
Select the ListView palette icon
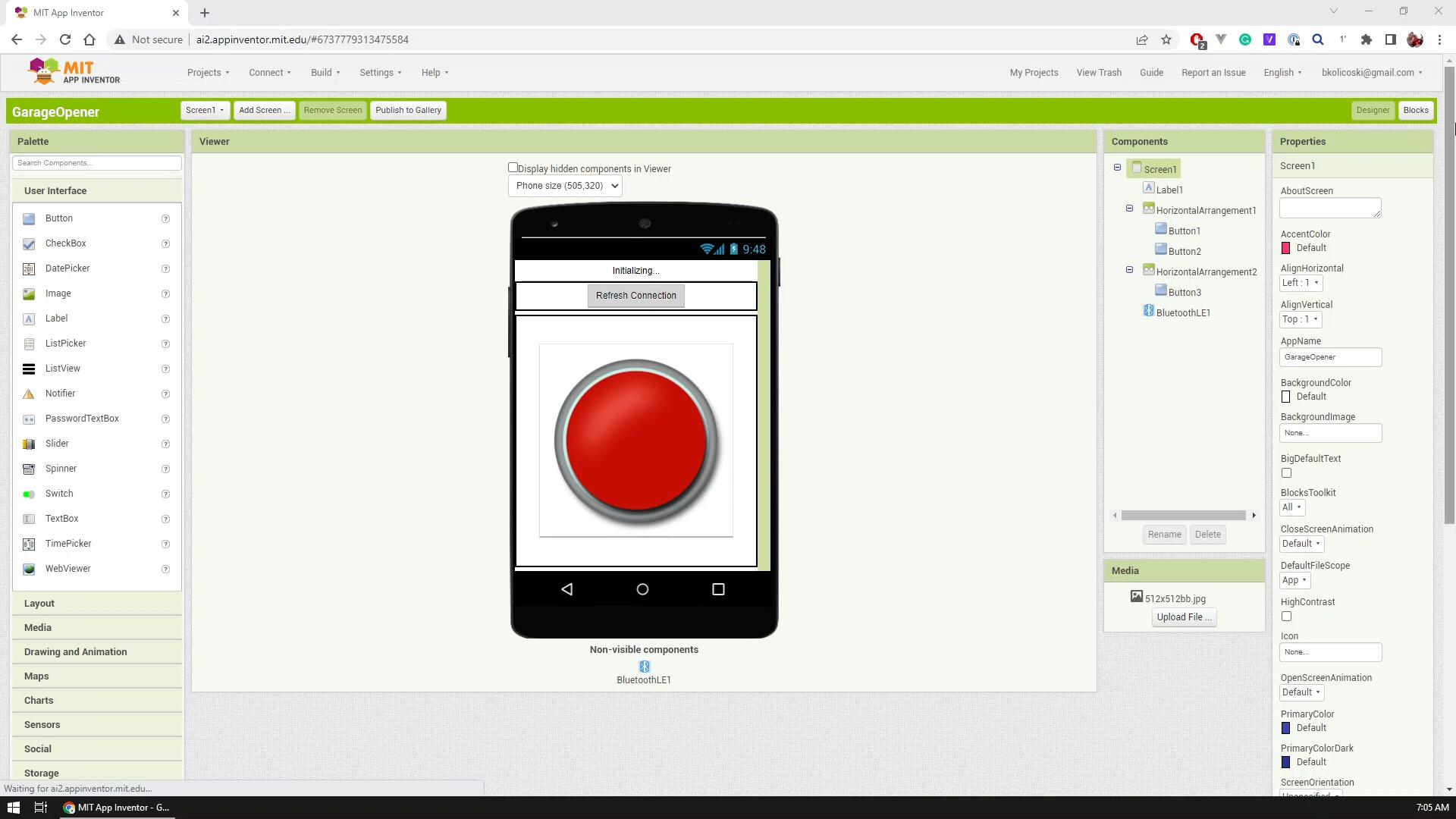tap(29, 369)
